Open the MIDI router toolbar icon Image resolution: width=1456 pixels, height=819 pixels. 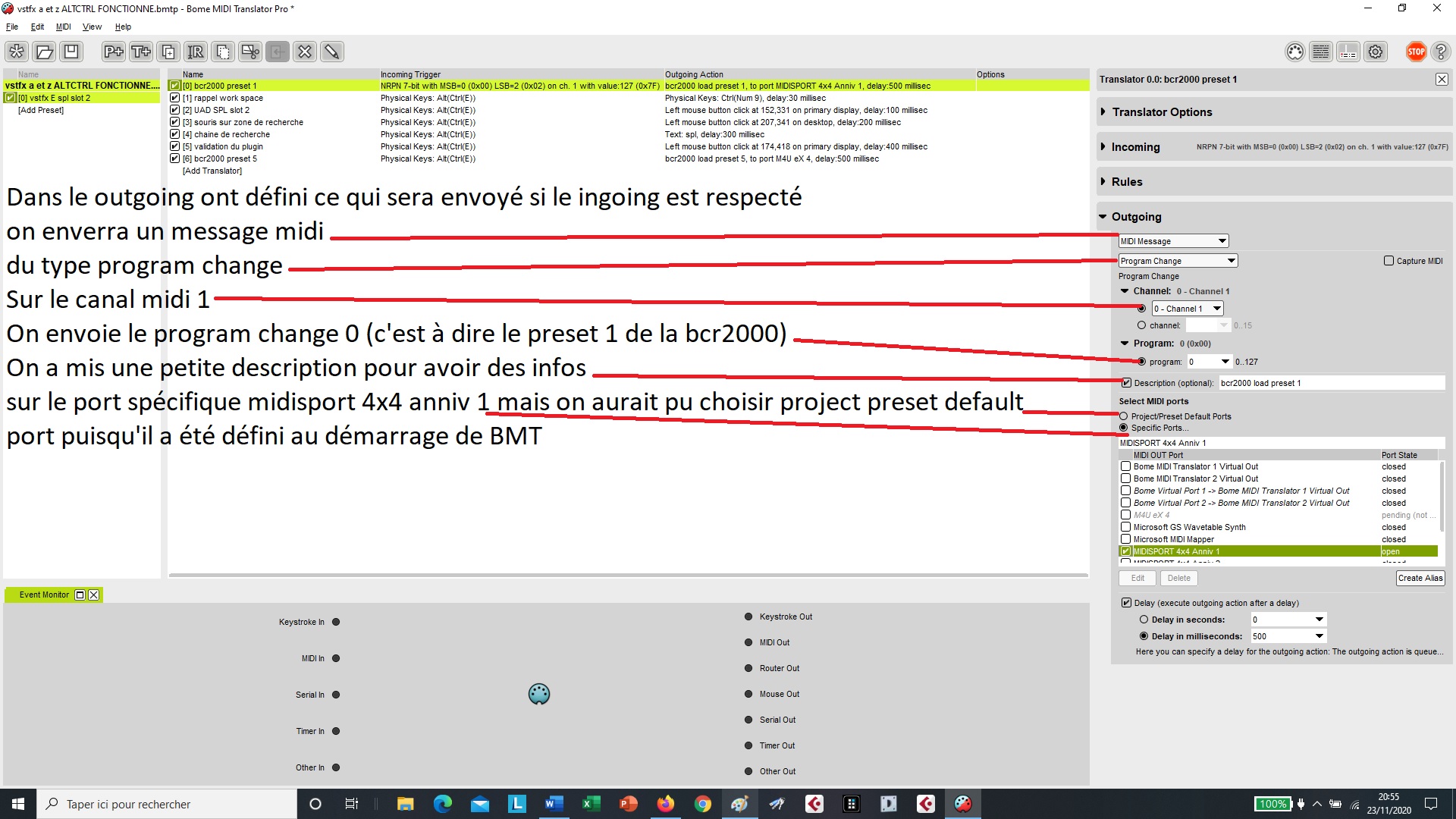coord(1348,52)
